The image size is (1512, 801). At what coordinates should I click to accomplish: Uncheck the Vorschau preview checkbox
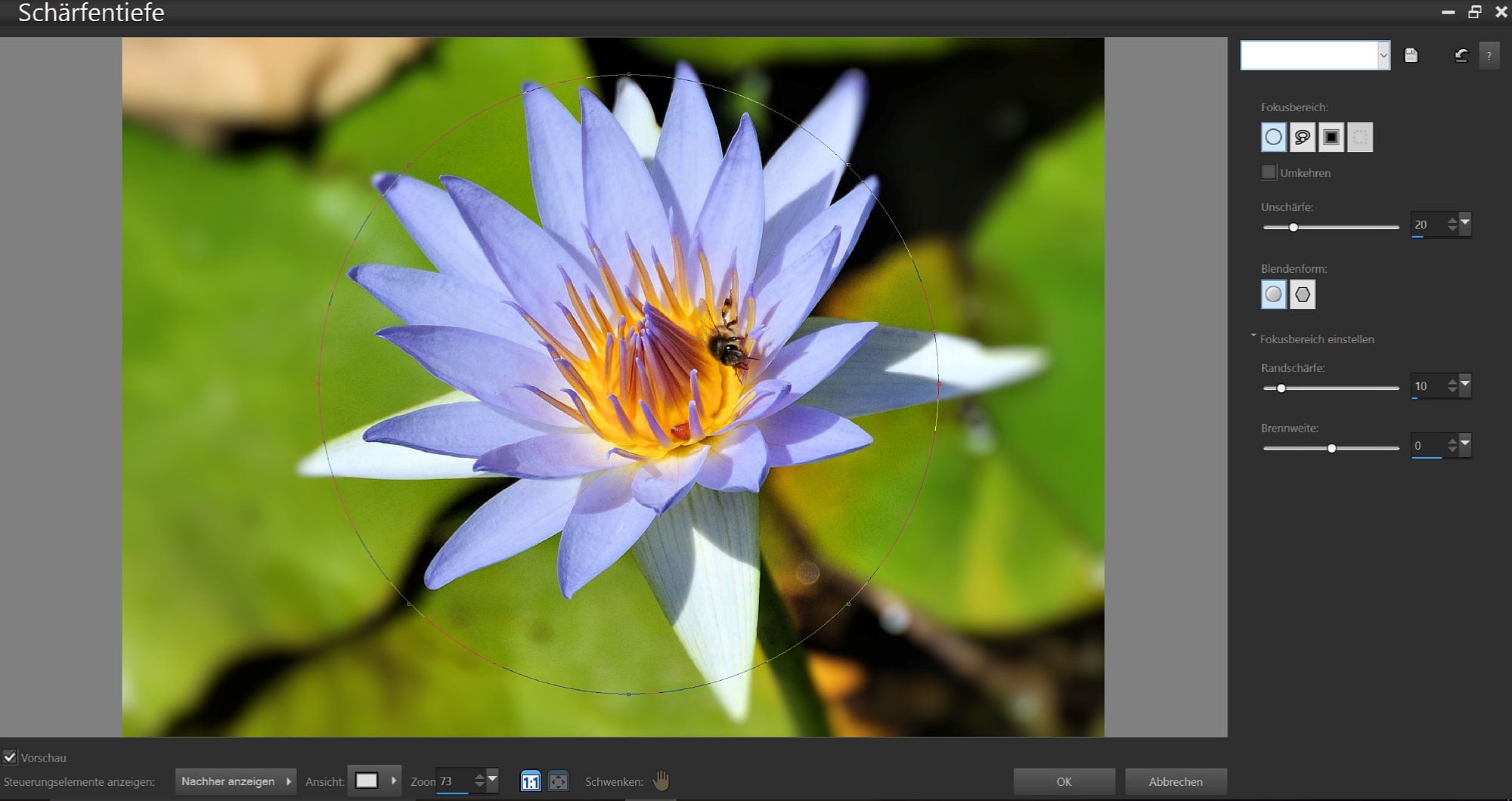coord(10,756)
